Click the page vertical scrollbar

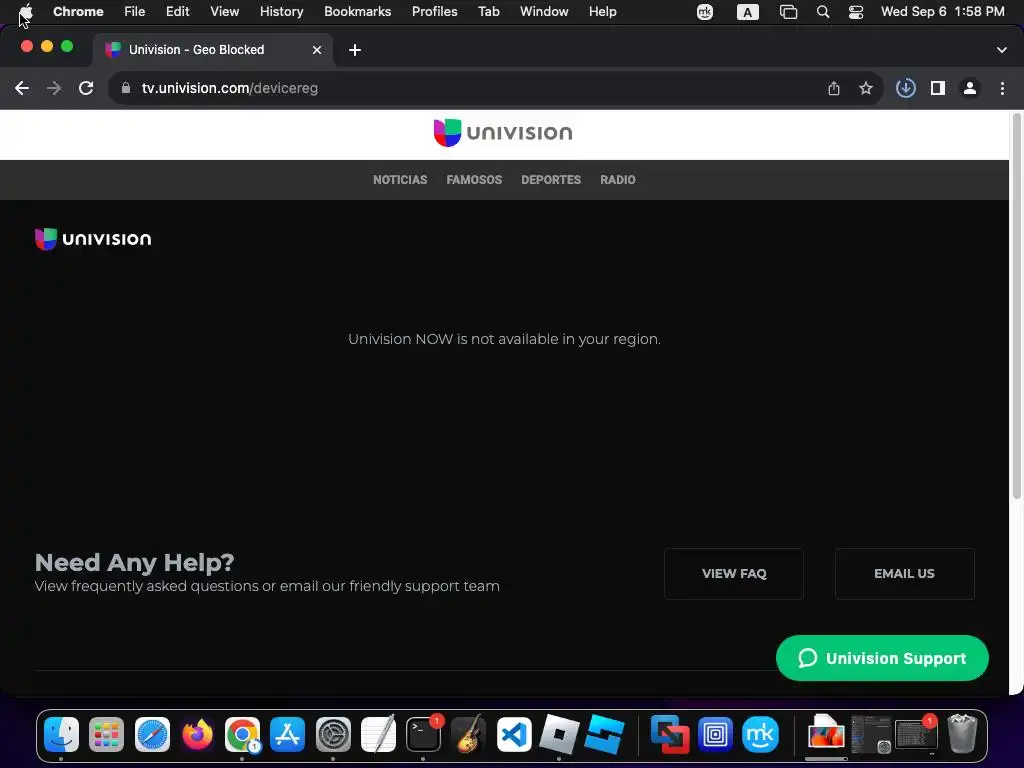pos(1016,307)
